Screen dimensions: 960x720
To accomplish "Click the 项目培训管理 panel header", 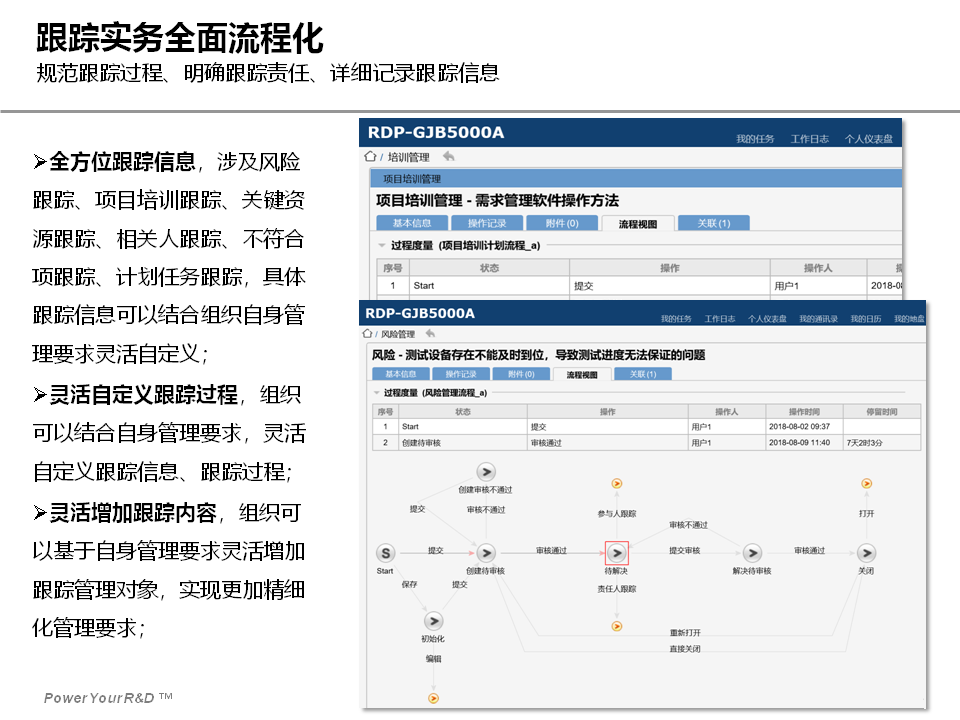I will [636, 179].
